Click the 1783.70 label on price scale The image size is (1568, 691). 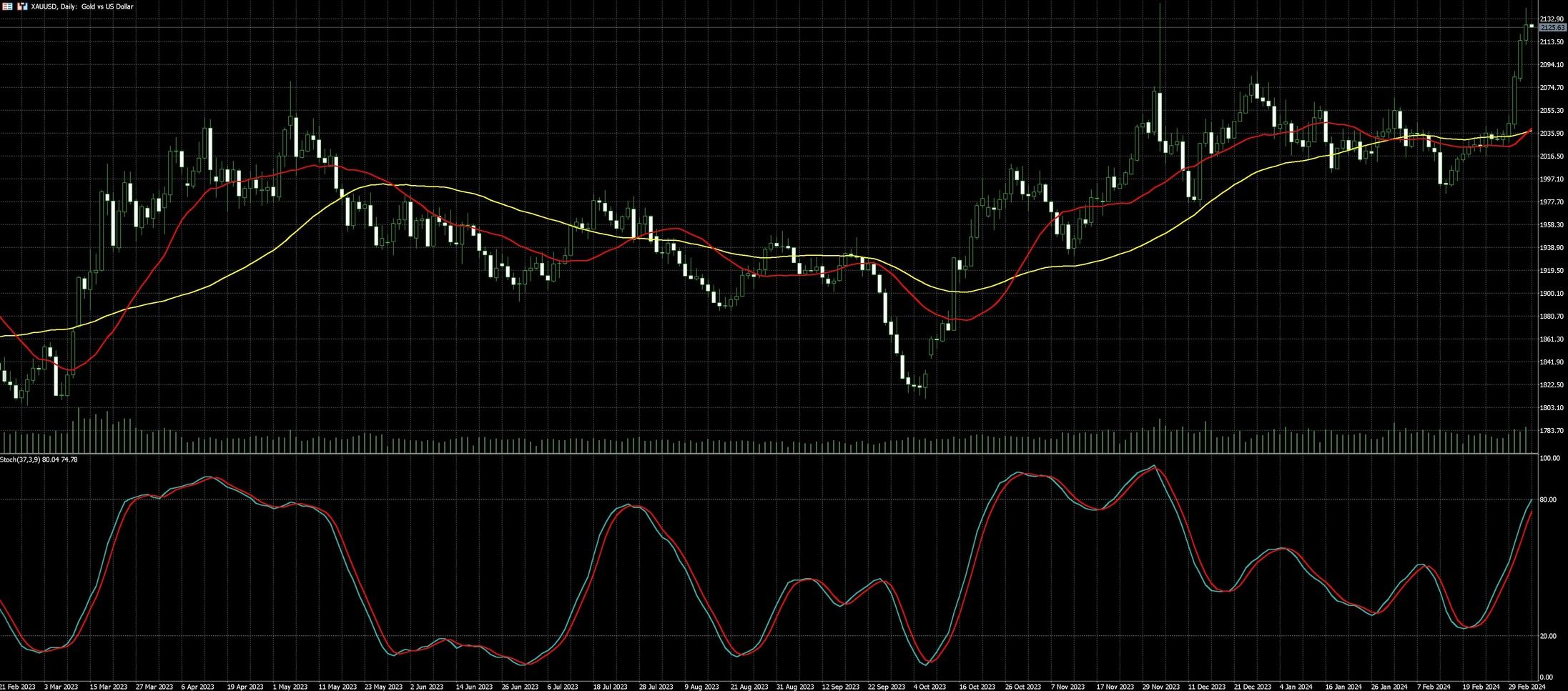(x=1552, y=431)
